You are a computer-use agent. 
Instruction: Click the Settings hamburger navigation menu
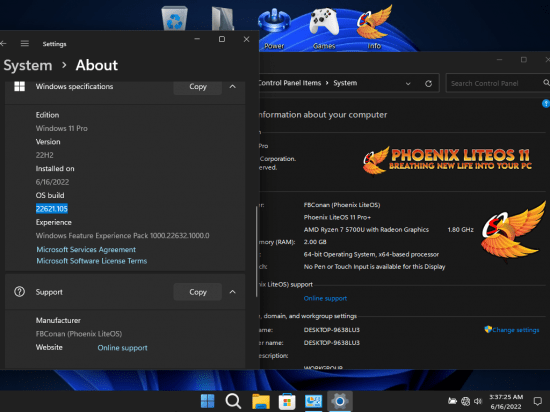pyautogui.click(x=25, y=43)
